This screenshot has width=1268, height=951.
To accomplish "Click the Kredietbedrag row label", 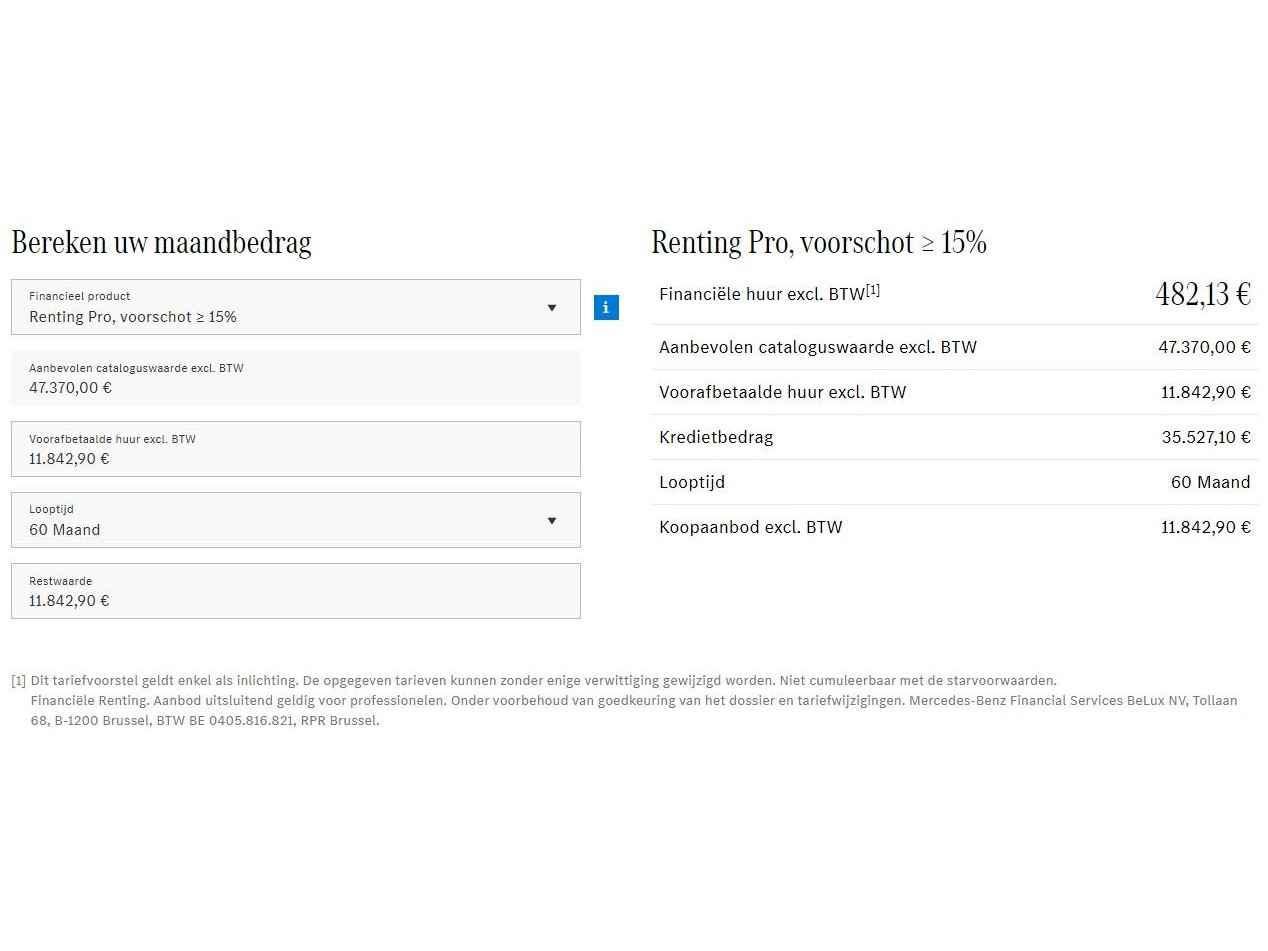I will 716,437.
